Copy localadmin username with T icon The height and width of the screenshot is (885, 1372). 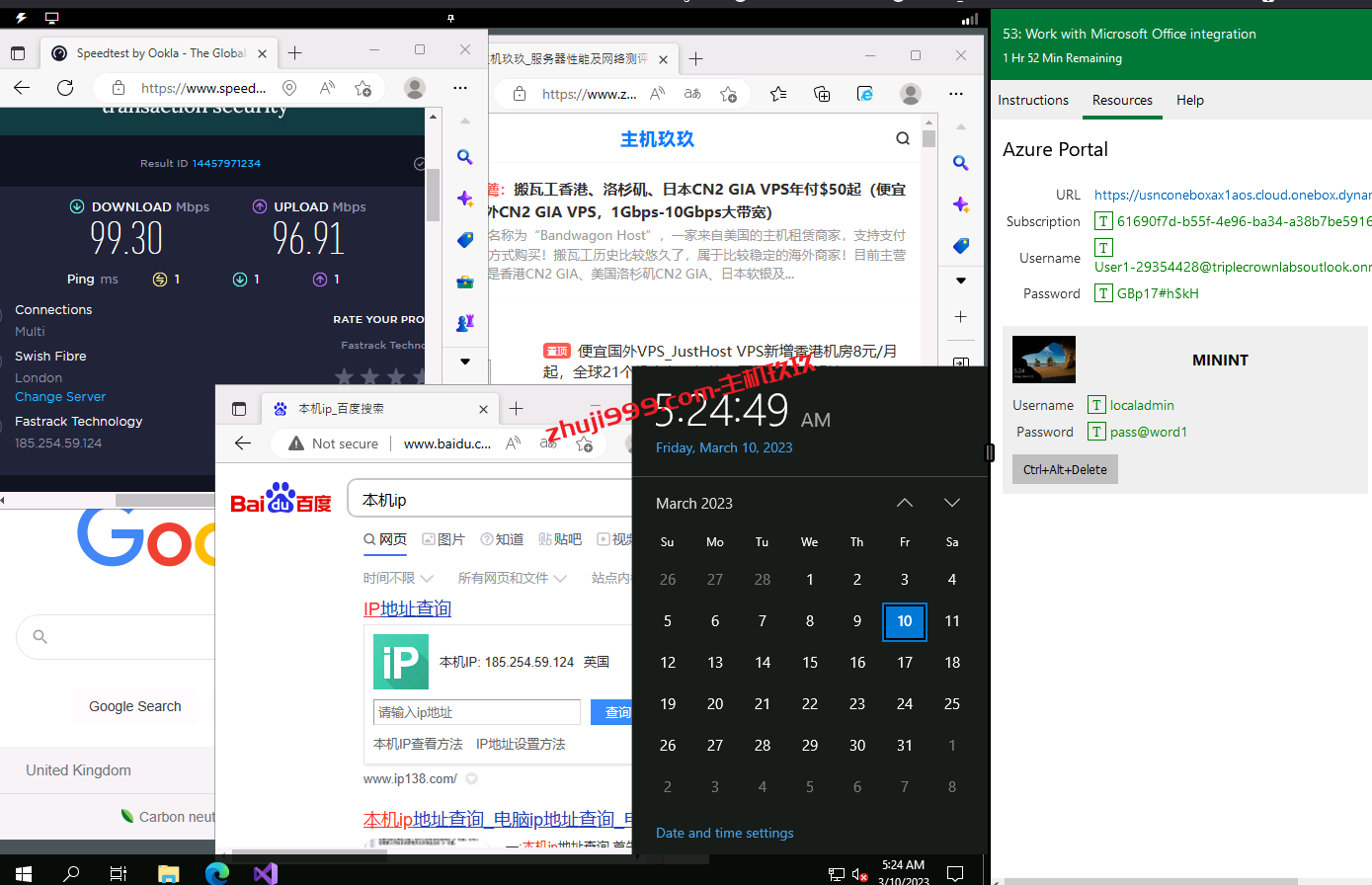[x=1096, y=405]
